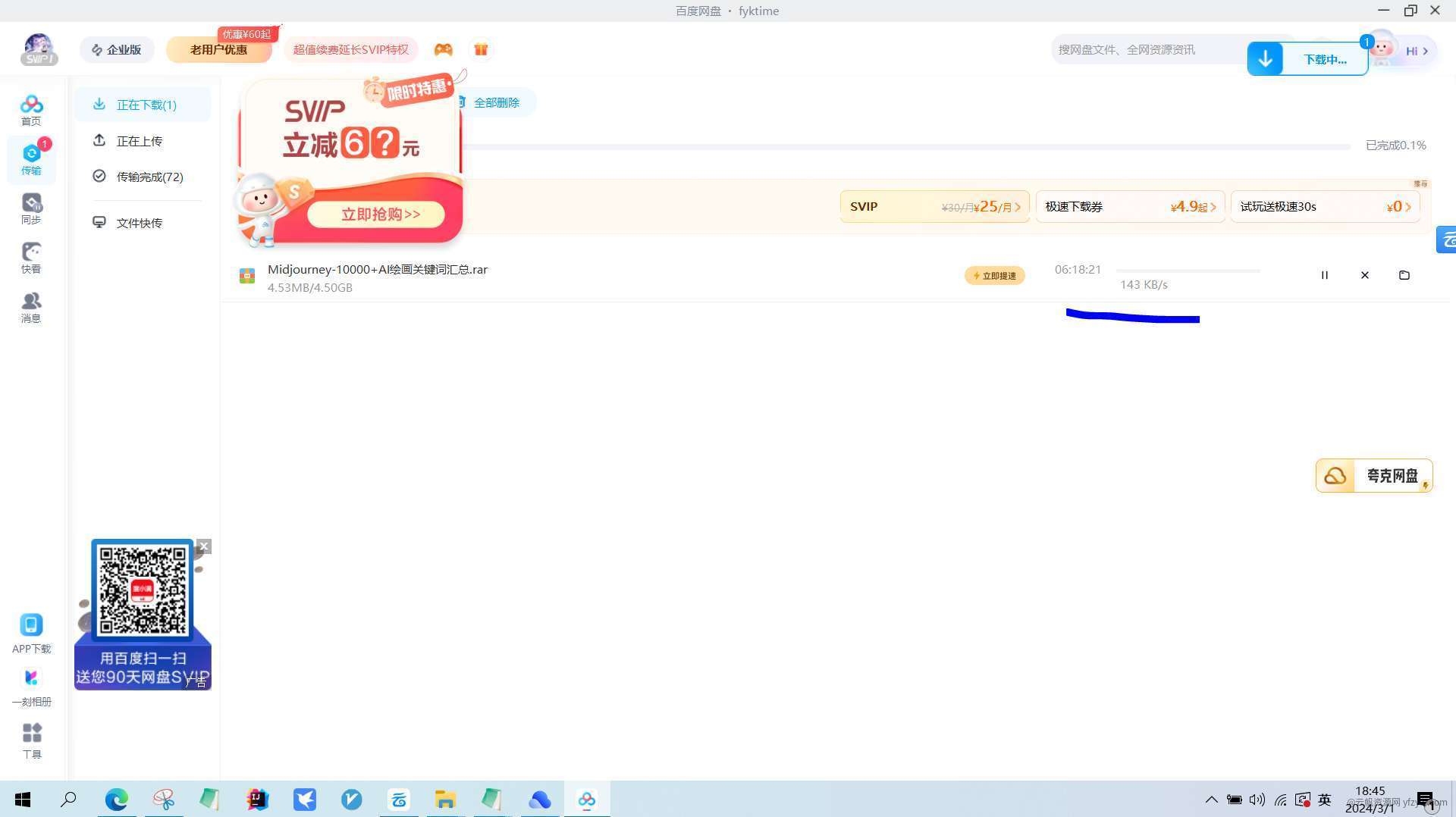The height and width of the screenshot is (817, 1456).
Task: Cancel the Midjourney rar download
Action: point(1365,275)
